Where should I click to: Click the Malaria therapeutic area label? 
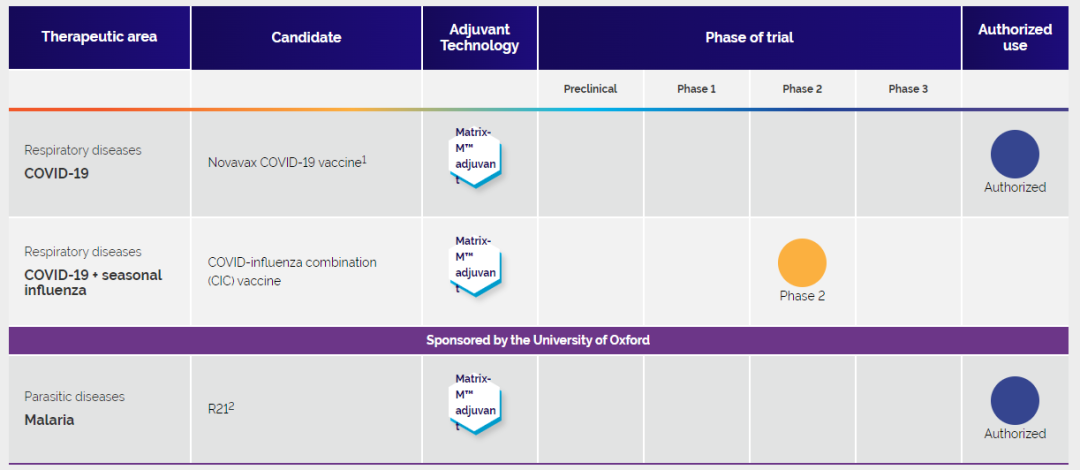[x=49, y=420]
